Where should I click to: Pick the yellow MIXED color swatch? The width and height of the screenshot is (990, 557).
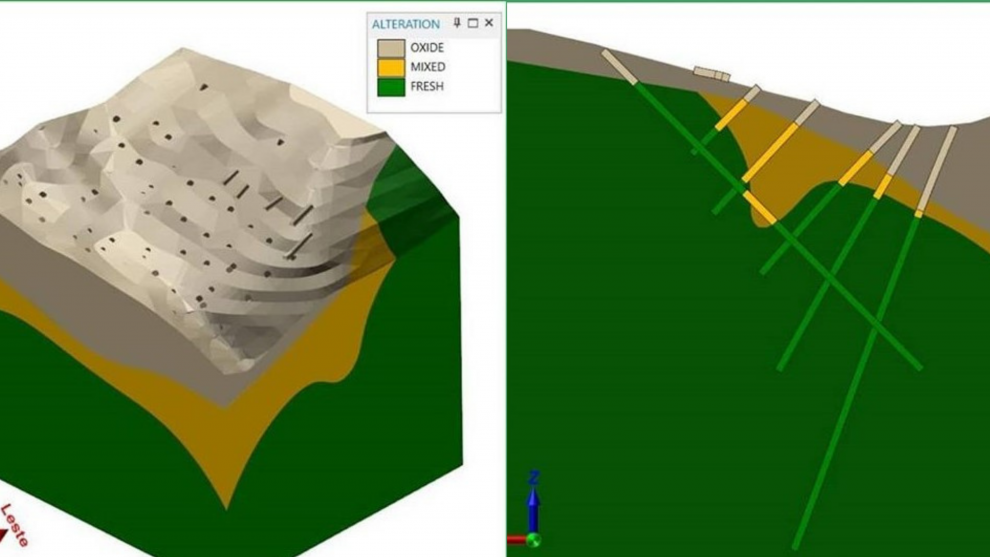coord(391,67)
